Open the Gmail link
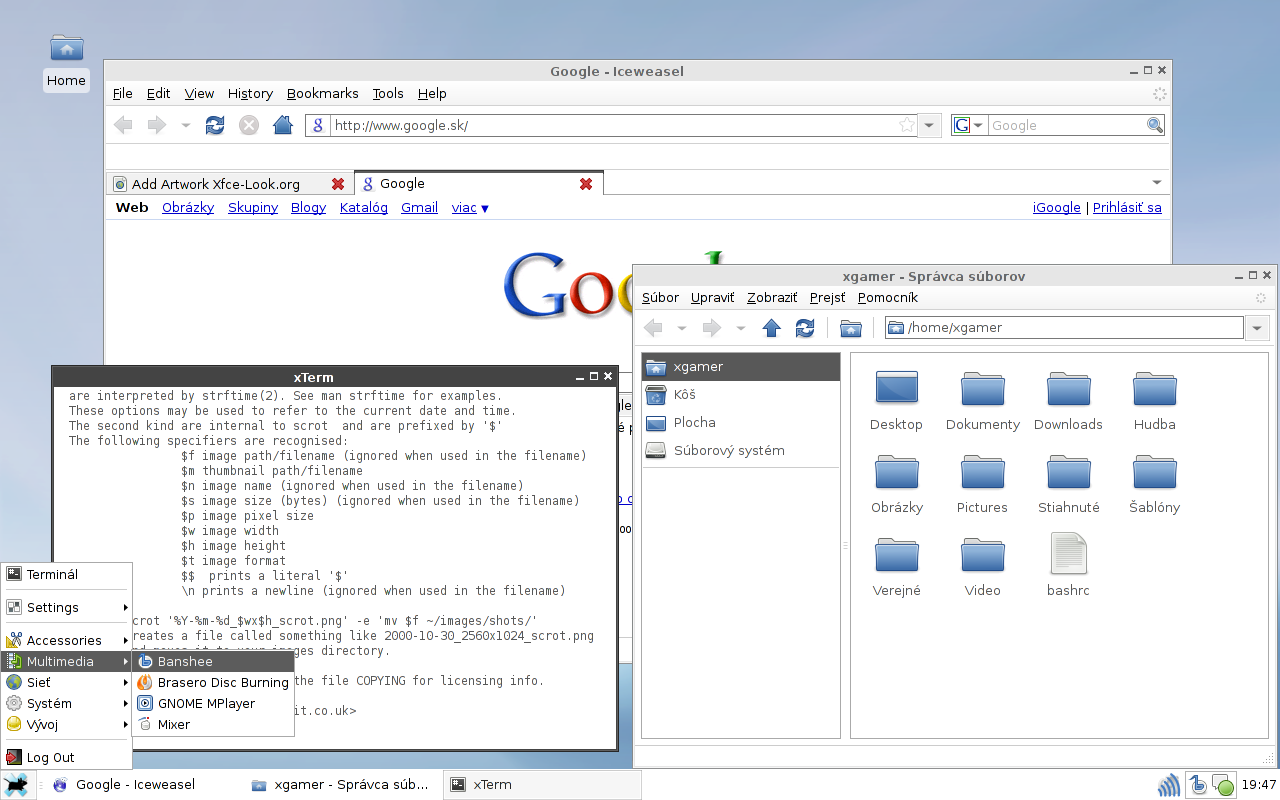This screenshot has width=1280, height=800. coord(419,208)
